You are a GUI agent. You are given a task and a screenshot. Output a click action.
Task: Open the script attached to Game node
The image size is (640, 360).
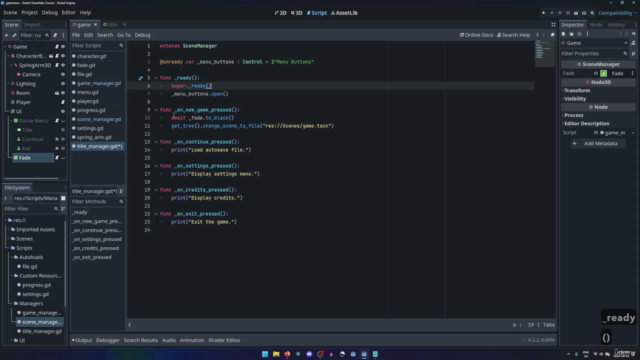tap(57, 47)
